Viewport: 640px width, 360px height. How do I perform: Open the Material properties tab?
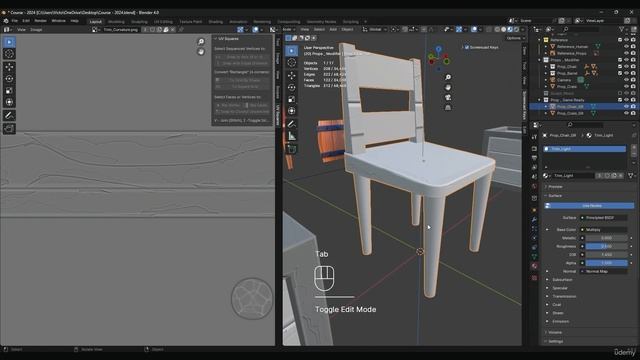click(534, 266)
